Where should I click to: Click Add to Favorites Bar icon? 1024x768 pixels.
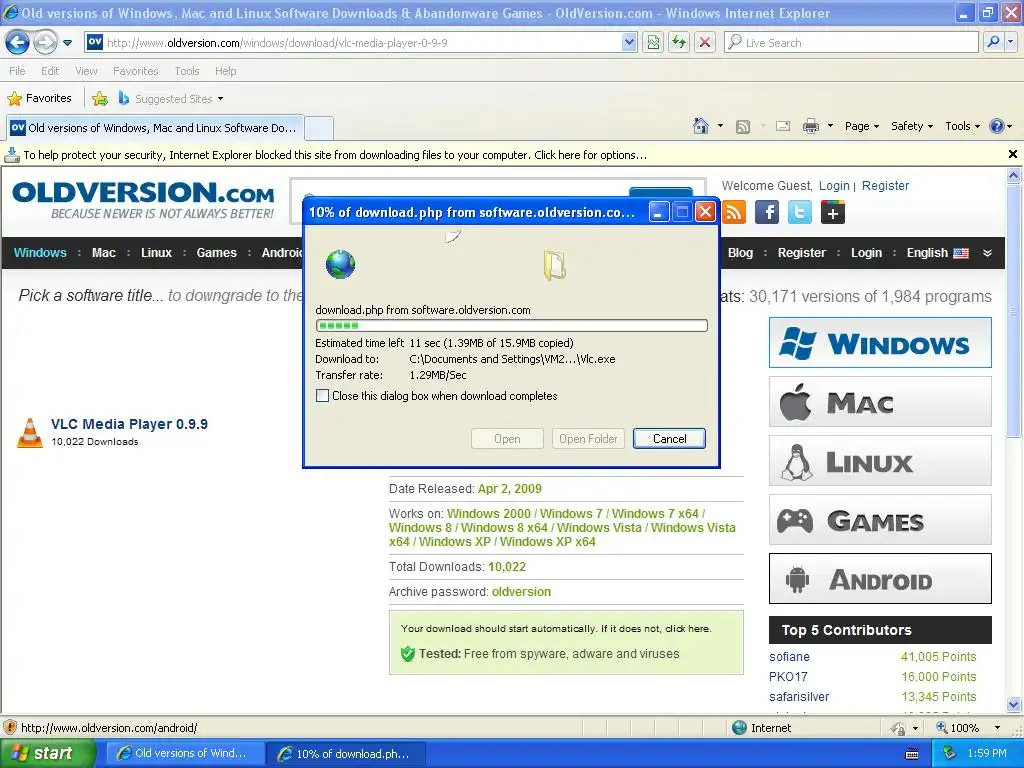[100, 99]
